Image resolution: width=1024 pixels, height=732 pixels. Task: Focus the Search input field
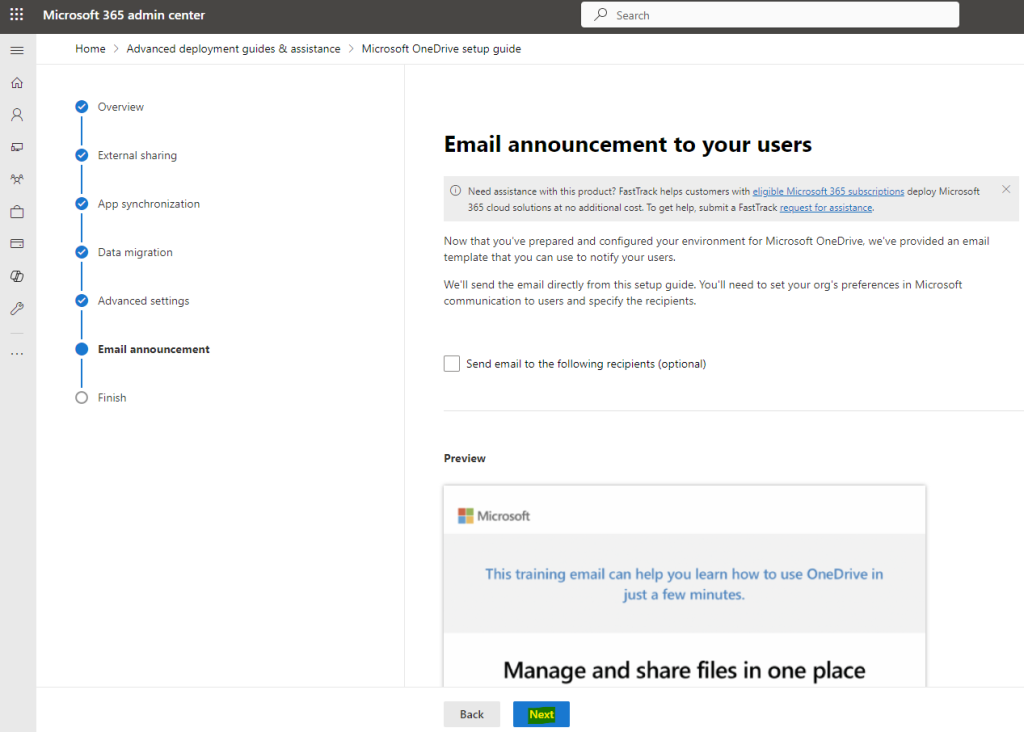click(770, 14)
